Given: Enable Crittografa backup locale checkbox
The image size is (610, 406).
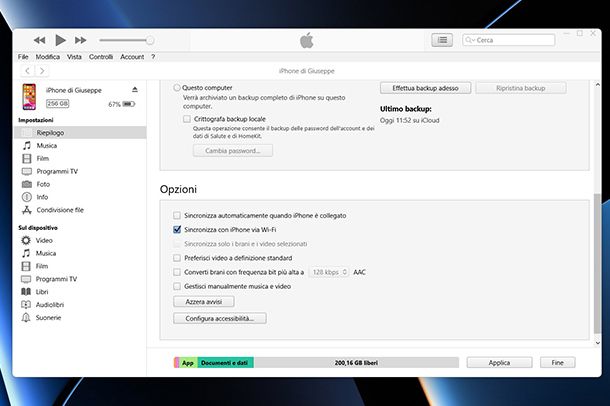Looking at the screenshot, I should pos(187,119).
